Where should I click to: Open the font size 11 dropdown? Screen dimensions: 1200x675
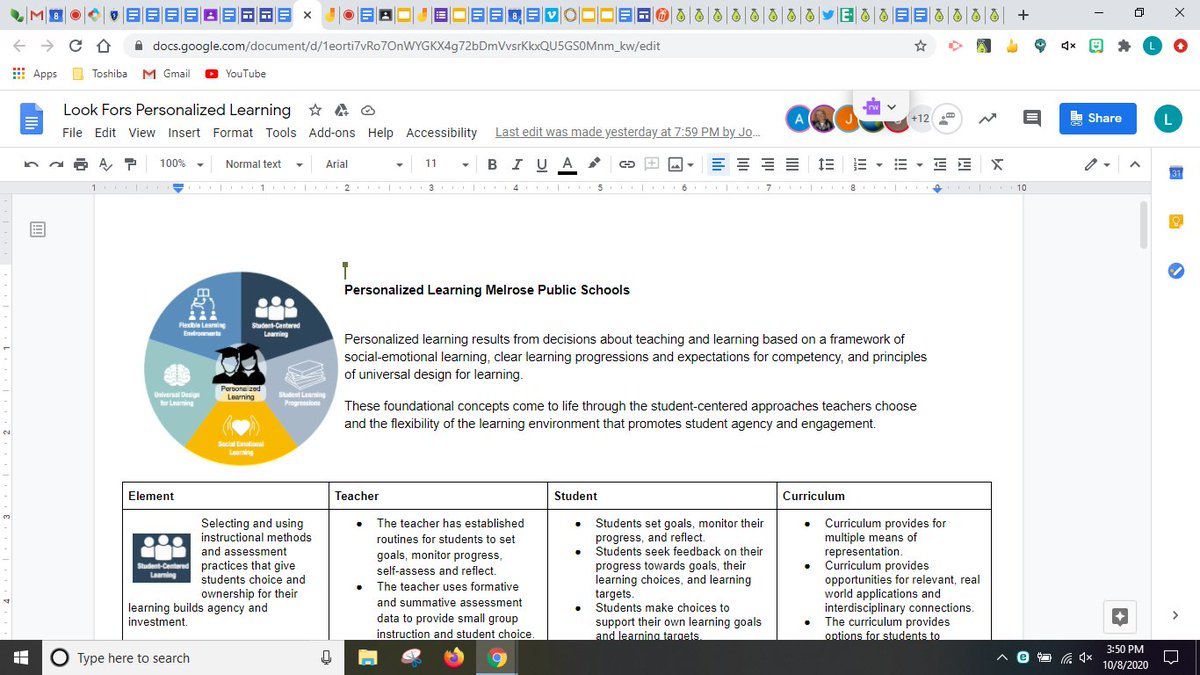coord(446,164)
